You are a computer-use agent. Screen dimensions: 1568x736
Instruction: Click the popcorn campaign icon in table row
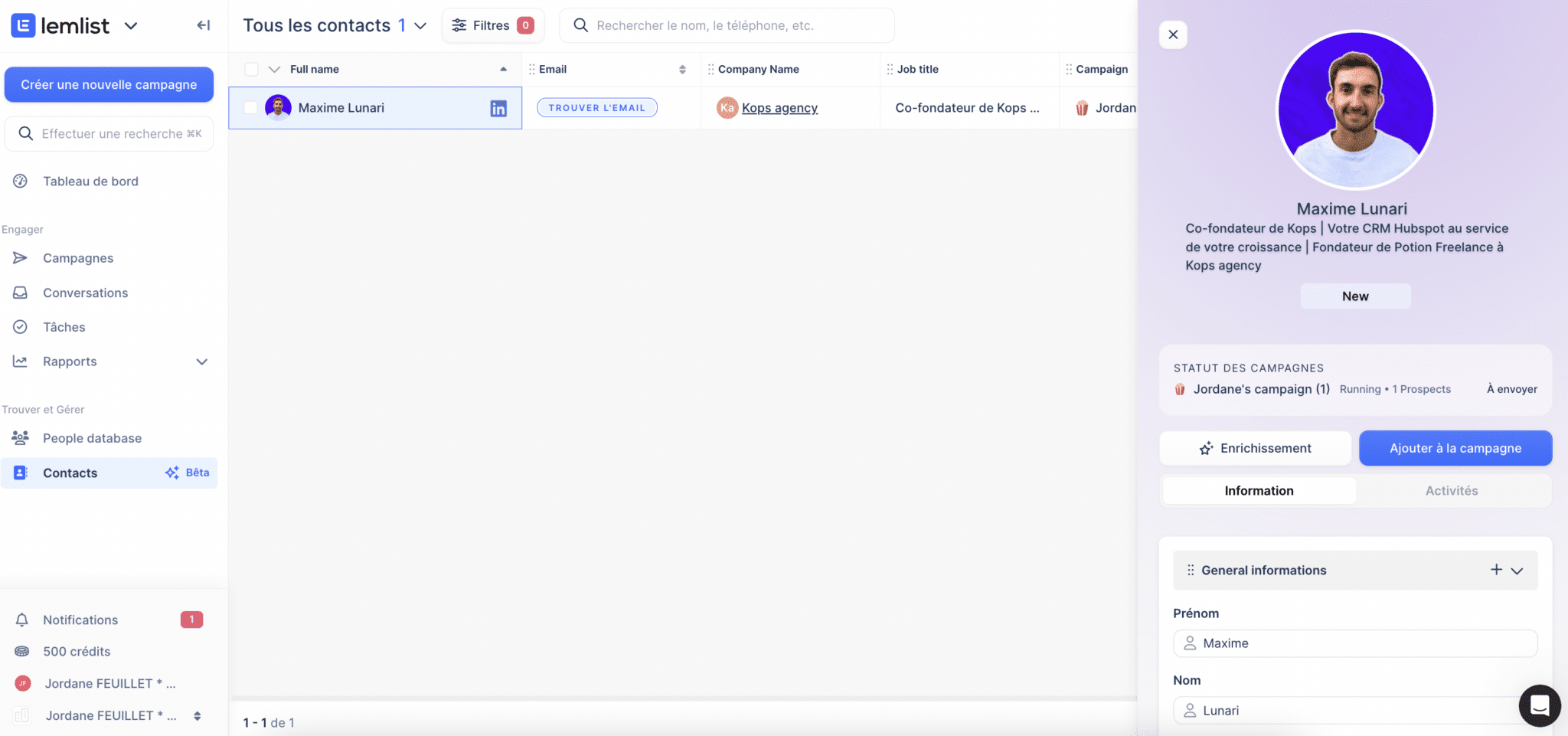[x=1082, y=108]
